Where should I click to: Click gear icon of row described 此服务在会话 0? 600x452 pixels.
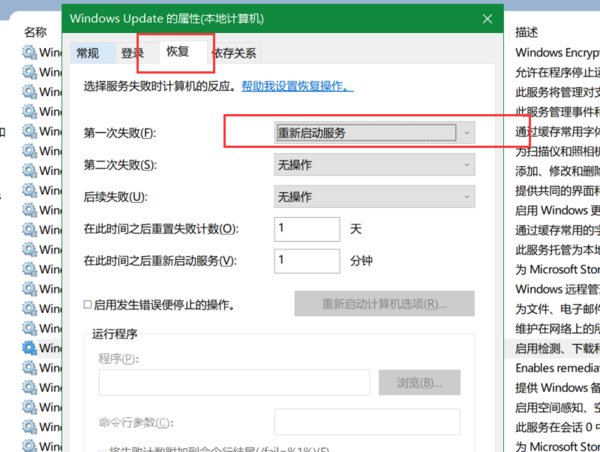point(30,427)
